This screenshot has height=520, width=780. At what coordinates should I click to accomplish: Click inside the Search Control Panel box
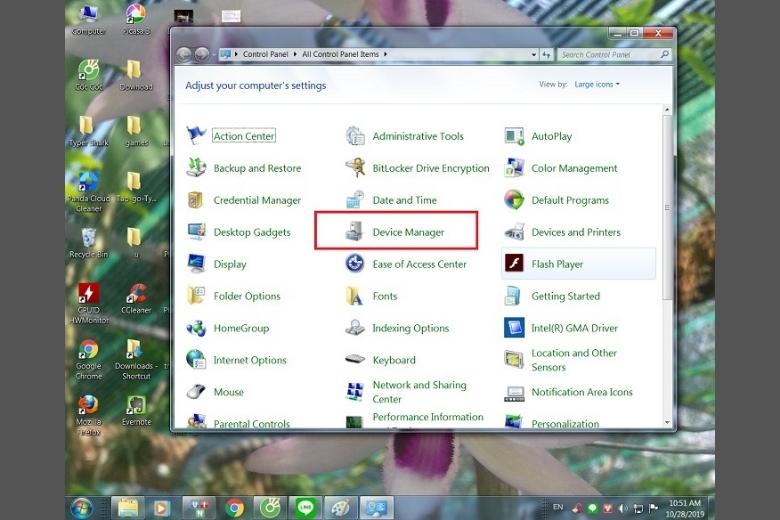point(607,55)
